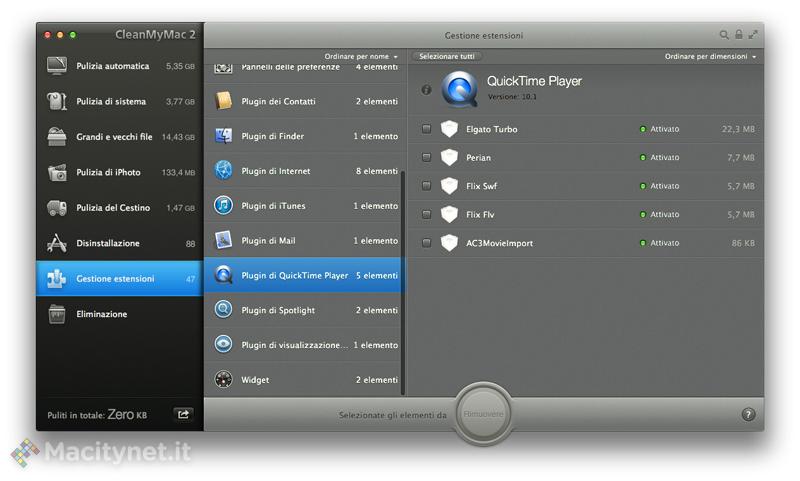Open Ordinare per dimensioni dropdown
This screenshot has width=800, height=481.
(710, 56)
